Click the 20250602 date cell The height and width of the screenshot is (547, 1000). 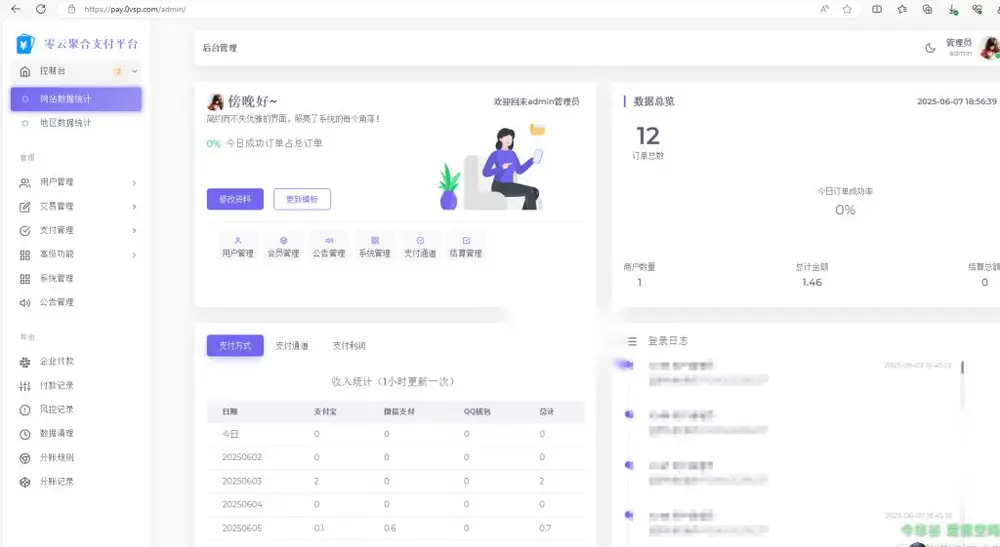tap(242, 457)
